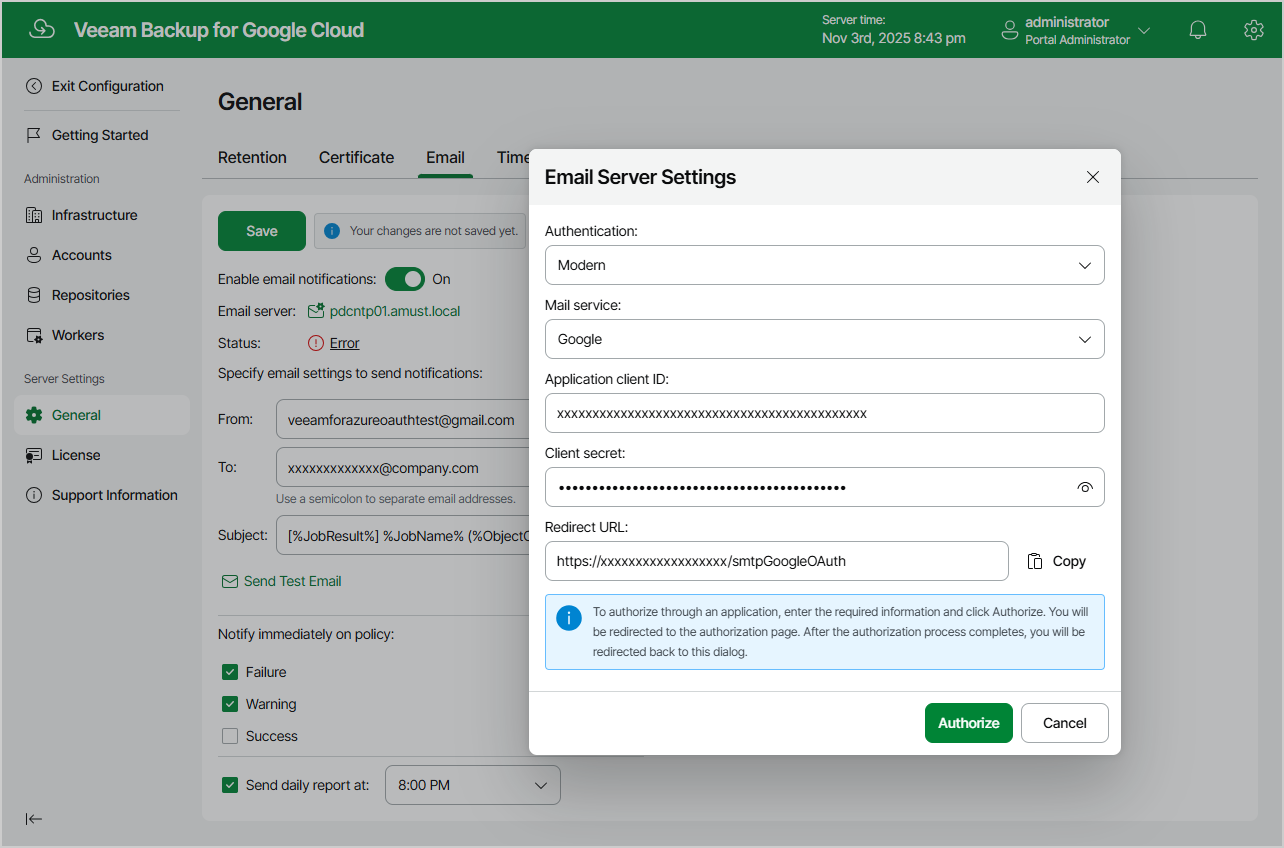Uncheck the Warning checkbox

click(x=230, y=704)
